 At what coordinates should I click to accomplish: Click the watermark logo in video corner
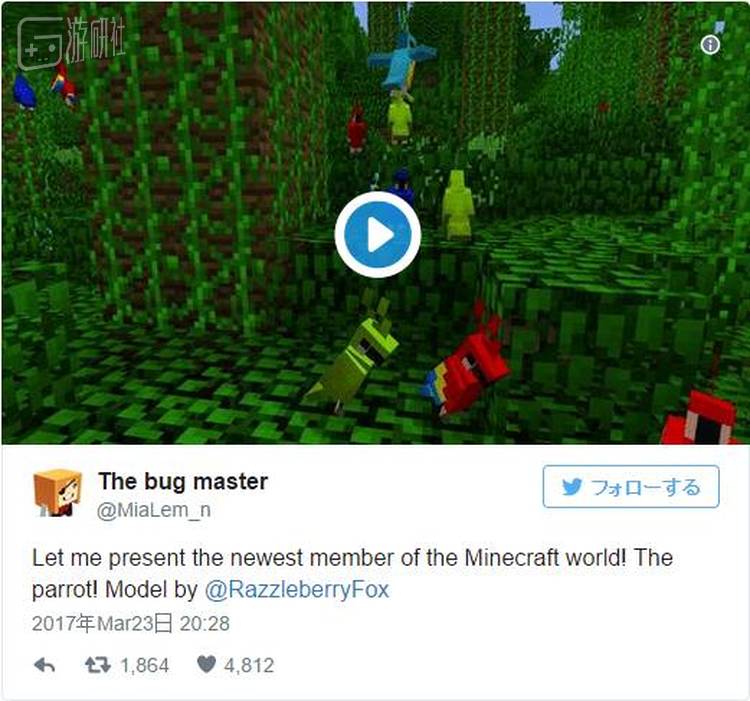(x=71, y=43)
